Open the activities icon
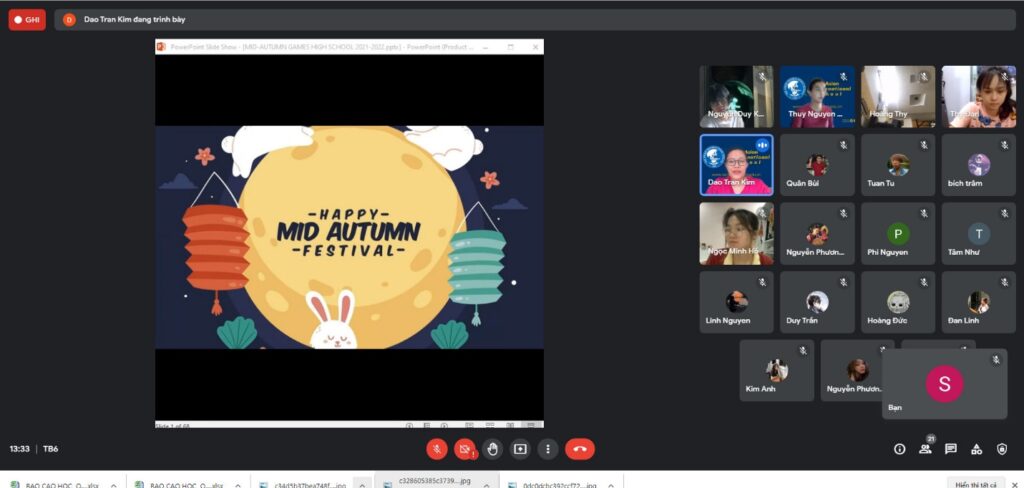The height and width of the screenshot is (488, 1024). [x=977, y=449]
